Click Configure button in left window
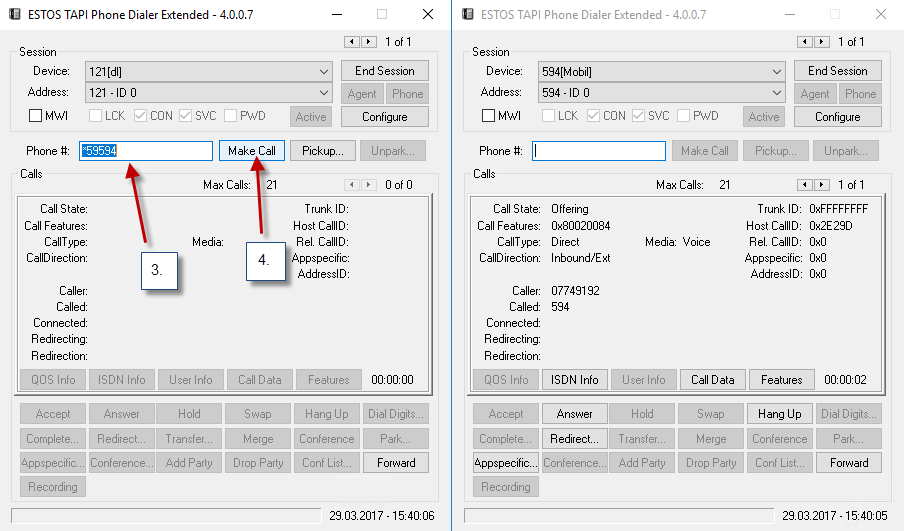The image size is (904, 531). 384,117
